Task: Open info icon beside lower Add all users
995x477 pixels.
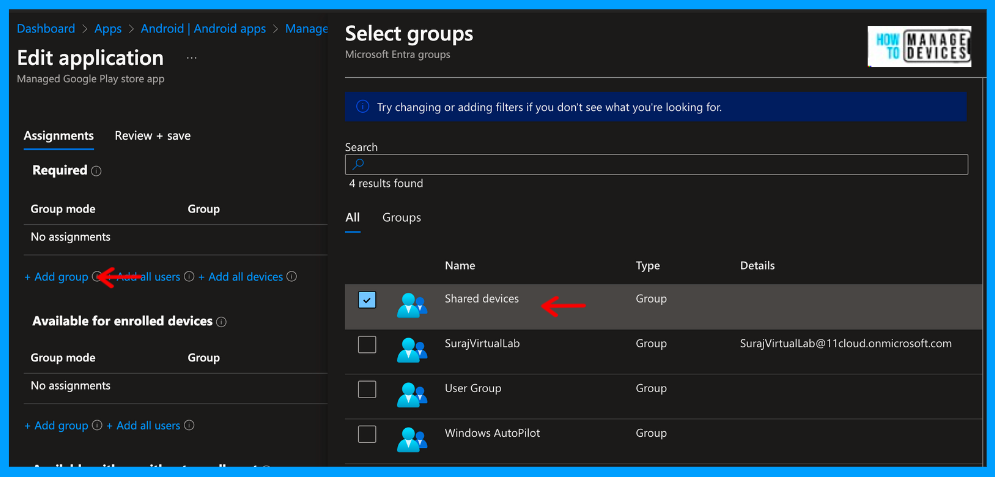Action: point(189,426)
